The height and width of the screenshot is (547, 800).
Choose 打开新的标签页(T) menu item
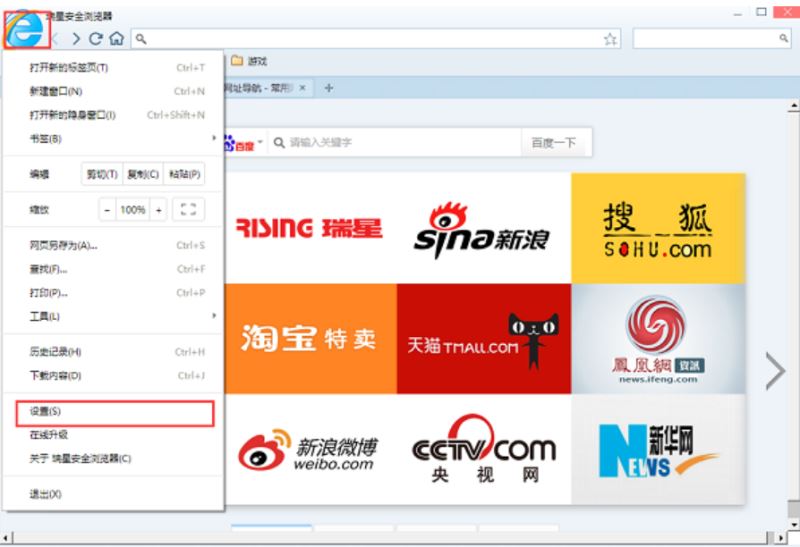pyautogui.click(x=113, y=67)
